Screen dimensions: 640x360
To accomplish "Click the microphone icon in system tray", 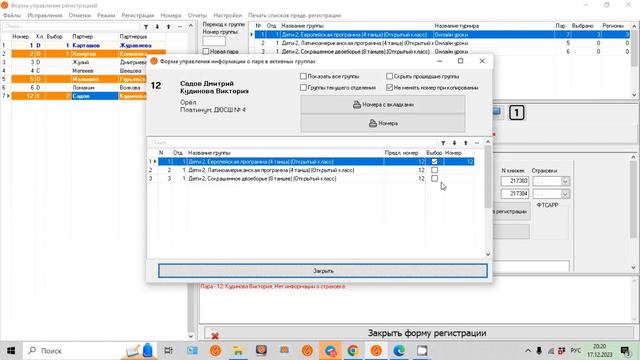I will click(539, 351).
